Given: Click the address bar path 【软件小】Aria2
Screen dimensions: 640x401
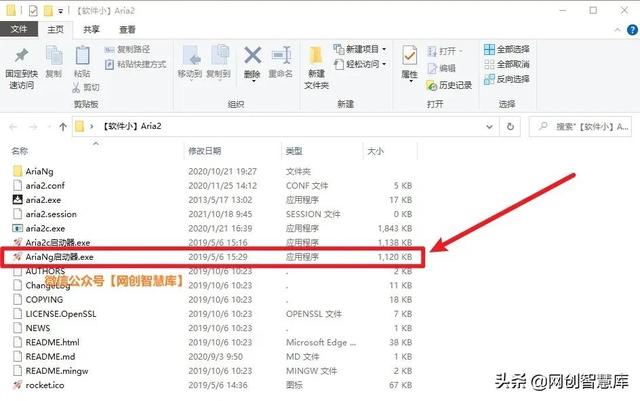Looking at the screenshot, I should [x=131, y=126].
